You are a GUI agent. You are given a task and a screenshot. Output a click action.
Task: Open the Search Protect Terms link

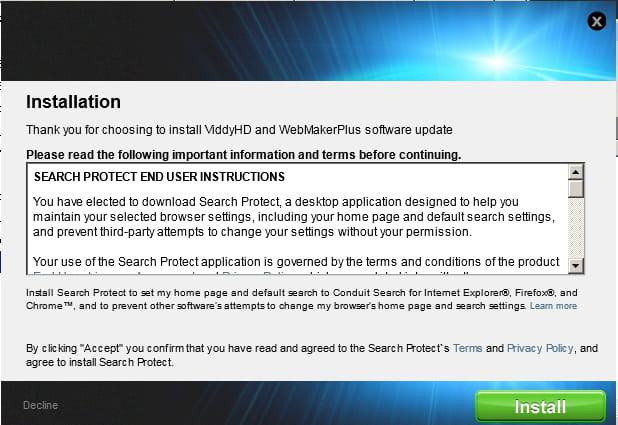(x=467, y=349)
